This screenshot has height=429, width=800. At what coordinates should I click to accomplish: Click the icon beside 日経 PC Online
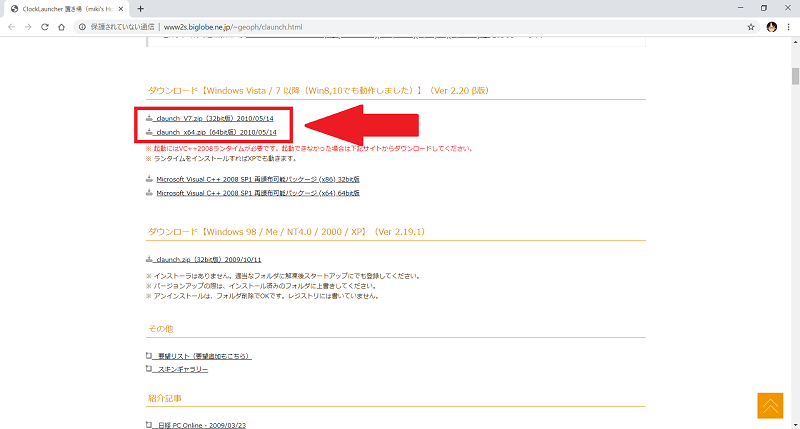149,424
